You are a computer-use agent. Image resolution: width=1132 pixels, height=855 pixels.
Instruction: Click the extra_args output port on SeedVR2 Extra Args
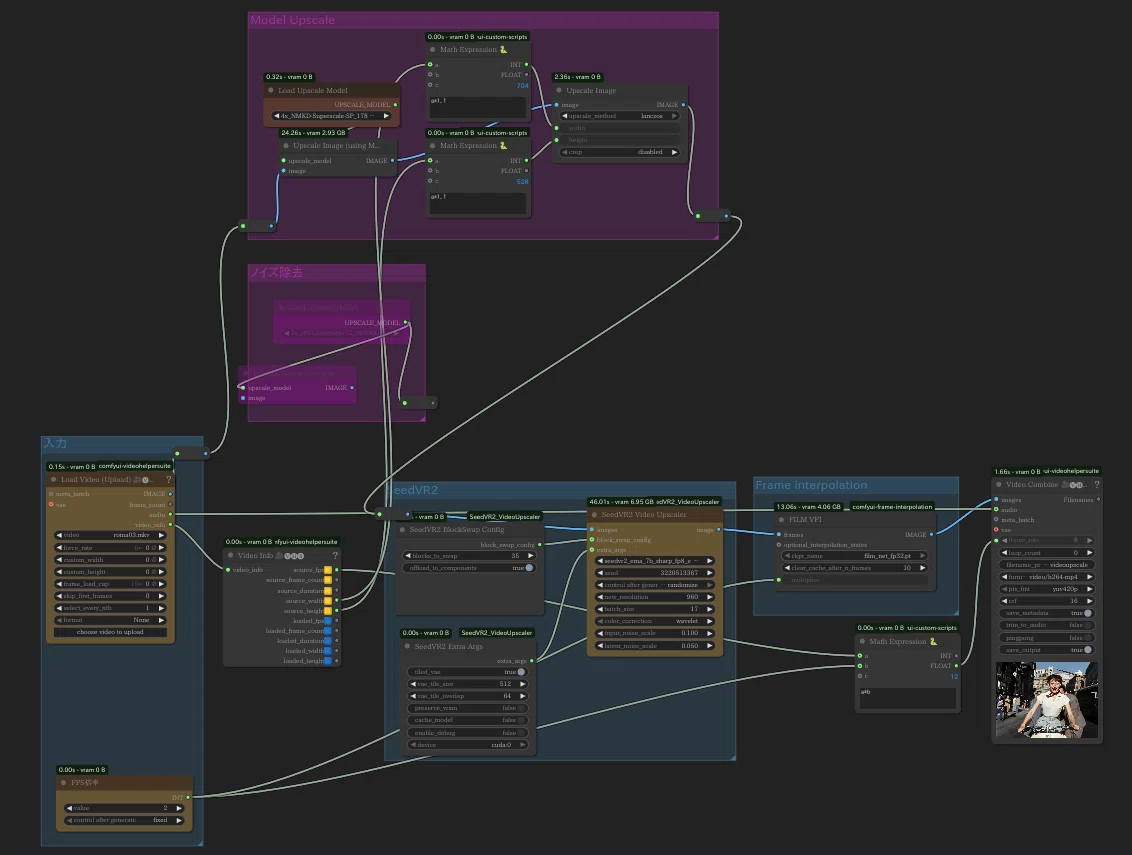(x=532, y=661)
